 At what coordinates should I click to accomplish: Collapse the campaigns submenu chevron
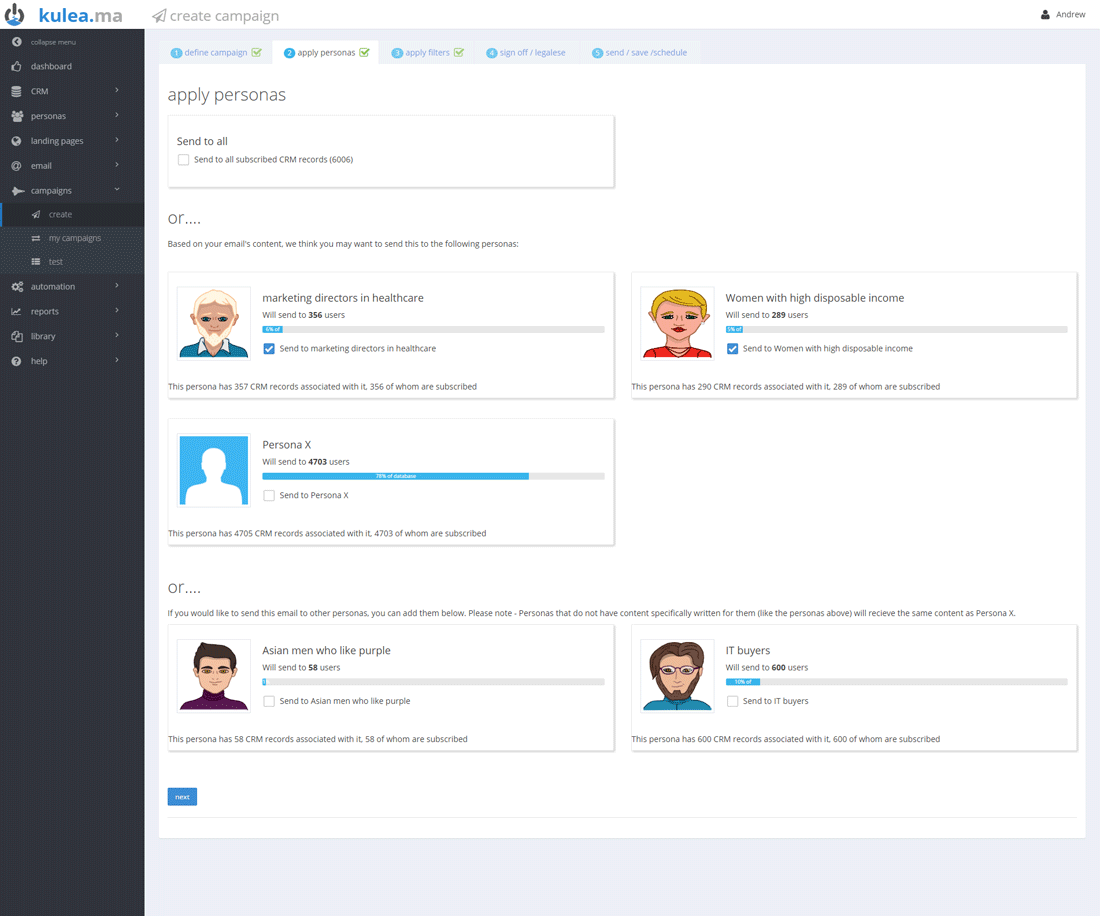click(117, 190)
